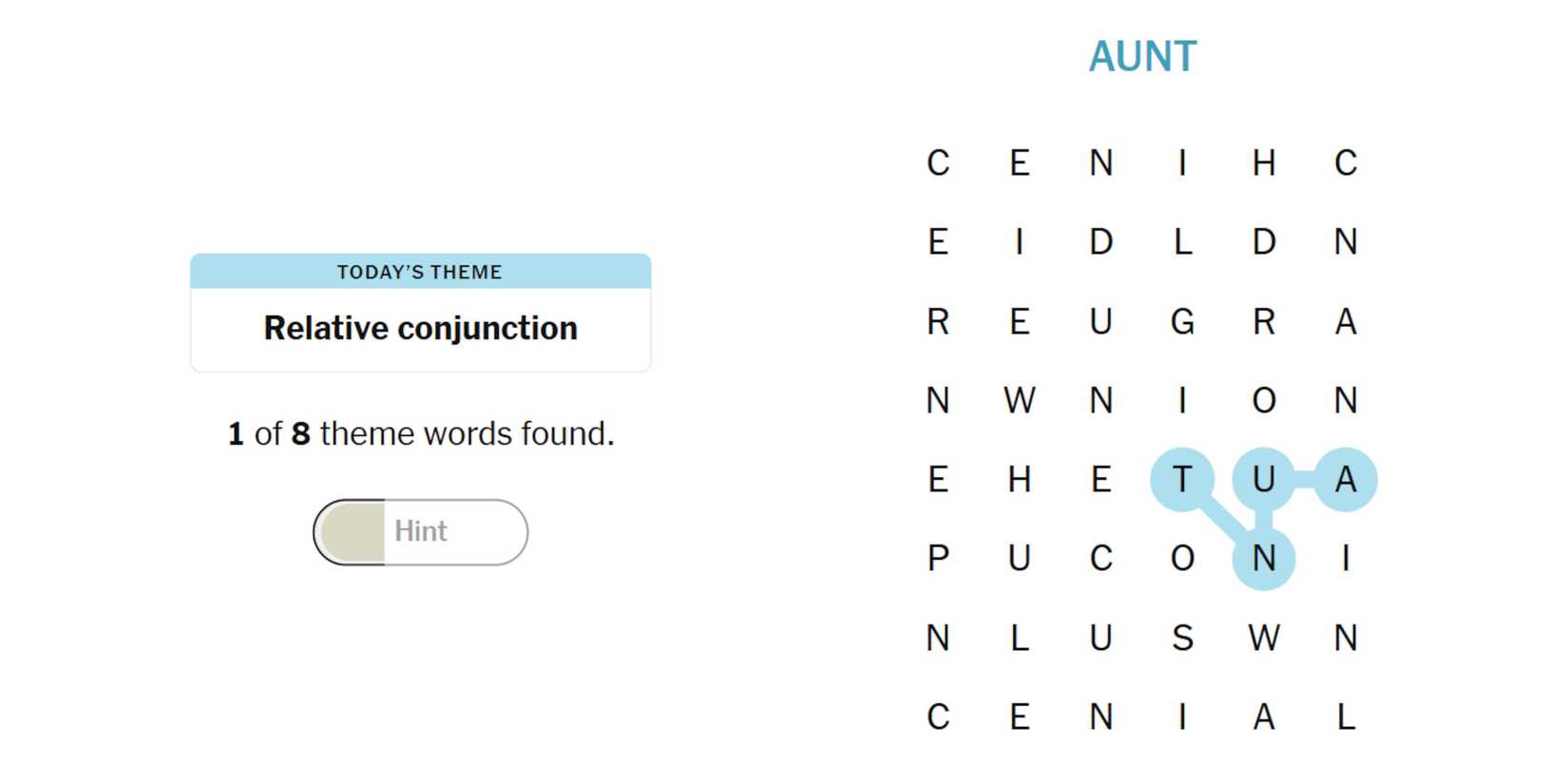Tap the highlighted letter N

(x=1263, y=558)
